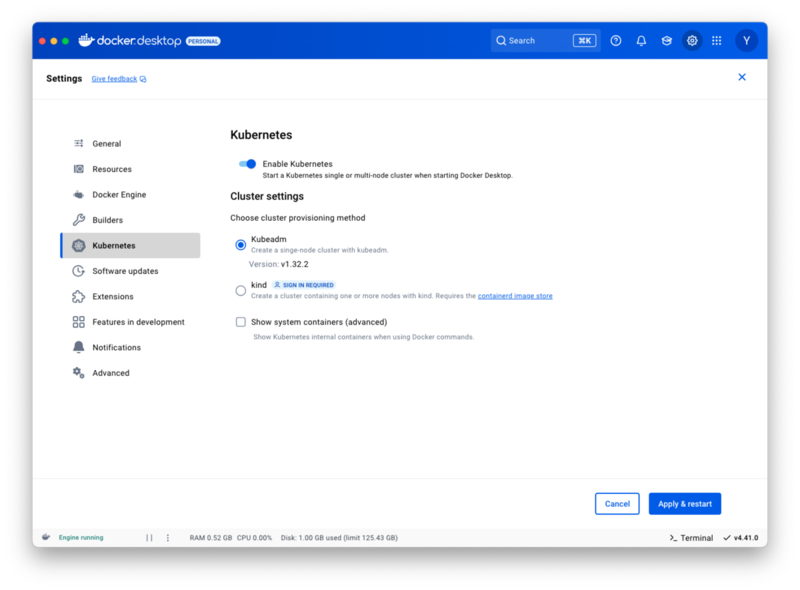Open Features in development section
The height and width of the screenshot is (590, 800).
pos(131,322)
